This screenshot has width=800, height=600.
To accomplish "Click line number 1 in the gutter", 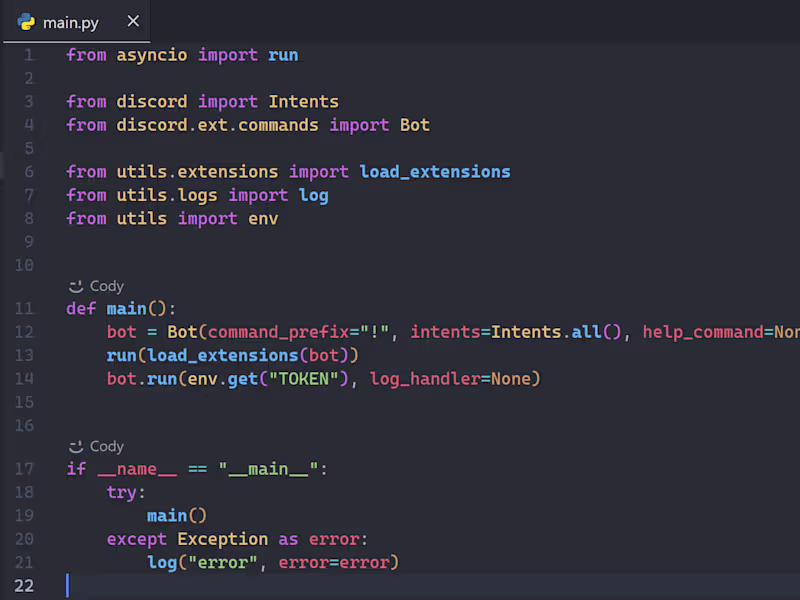I will (29, 55).
